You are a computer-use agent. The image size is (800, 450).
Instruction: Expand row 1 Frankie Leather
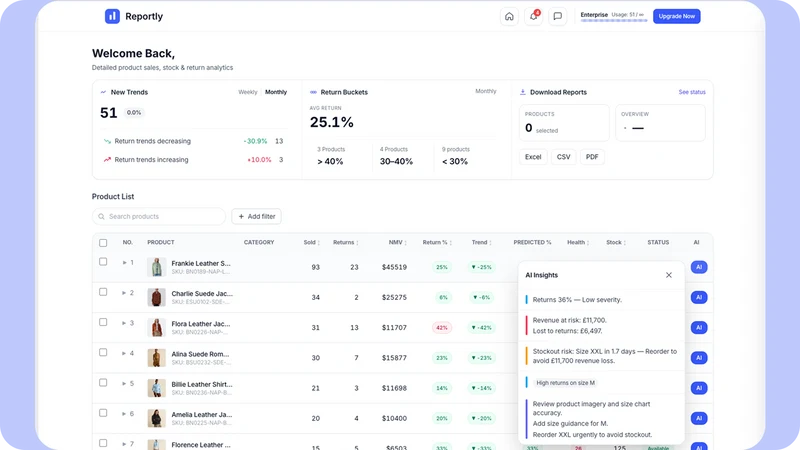(x=124, y=263)
